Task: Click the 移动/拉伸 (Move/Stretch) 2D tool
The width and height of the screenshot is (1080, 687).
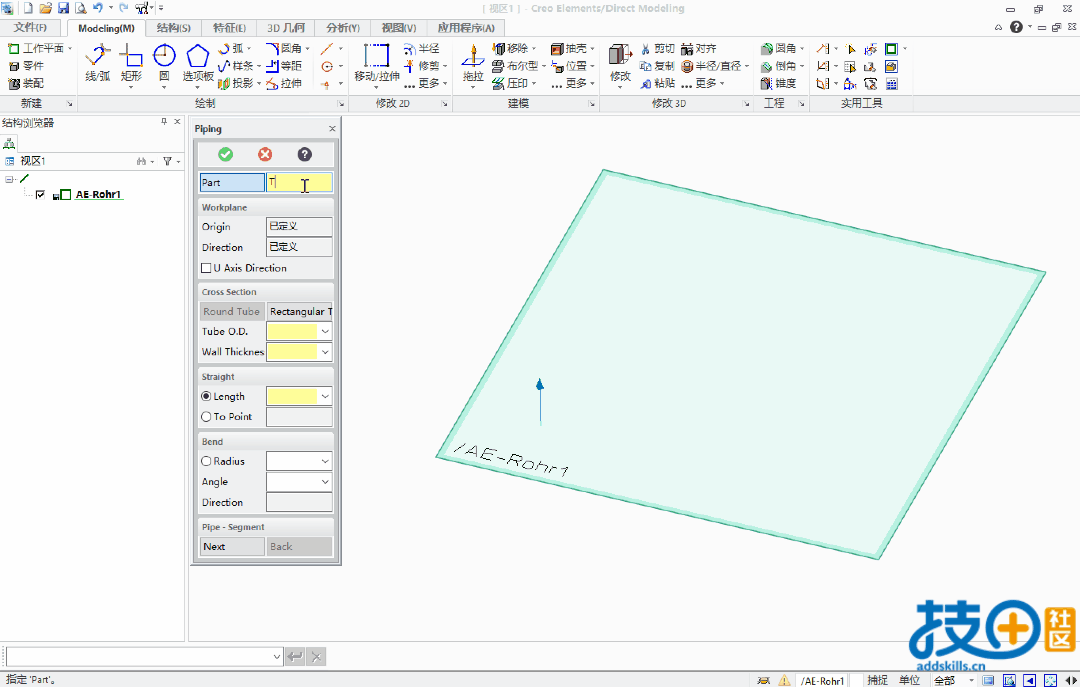Action: point(377,63)
